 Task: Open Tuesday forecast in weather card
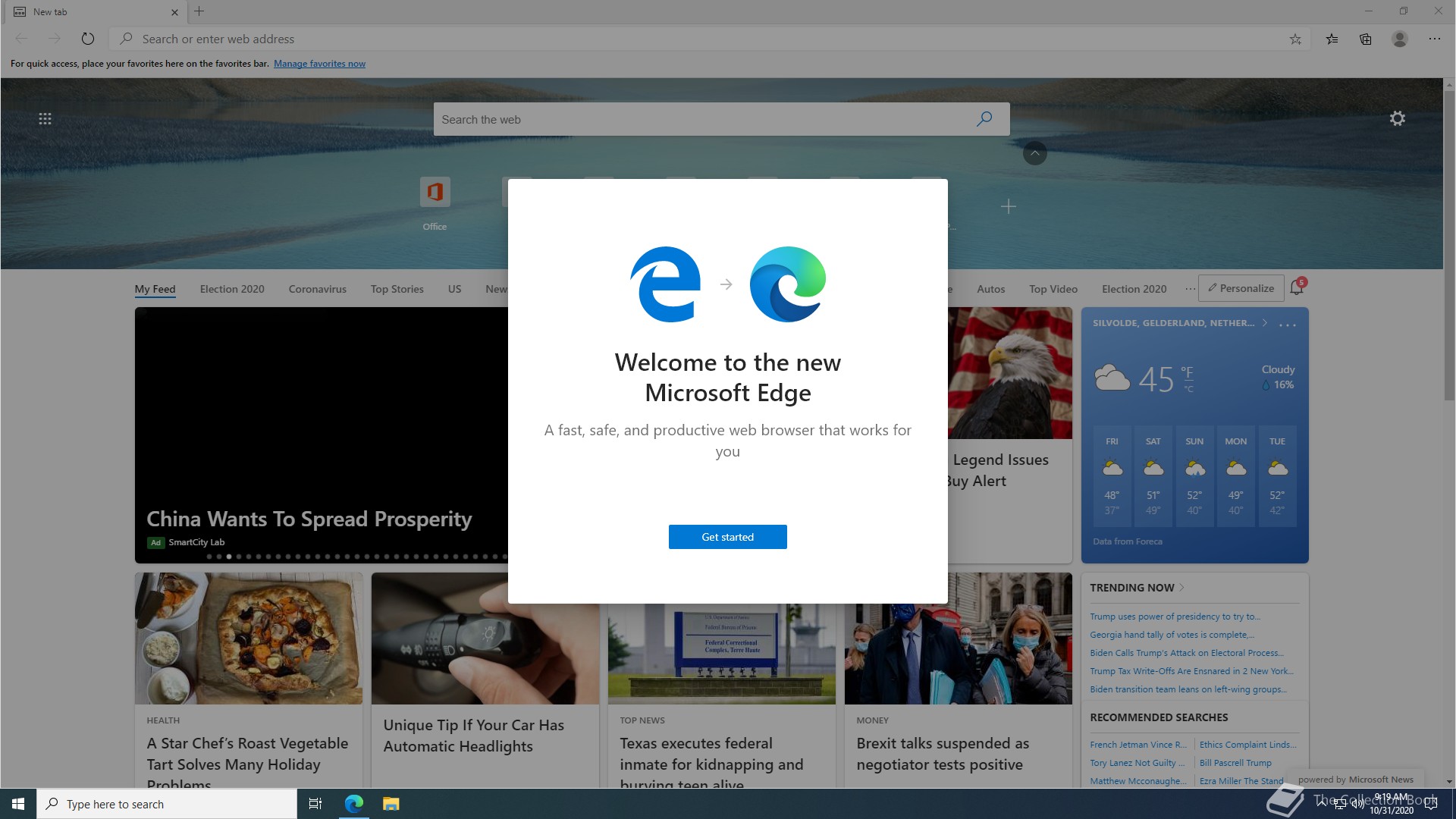1277,476
